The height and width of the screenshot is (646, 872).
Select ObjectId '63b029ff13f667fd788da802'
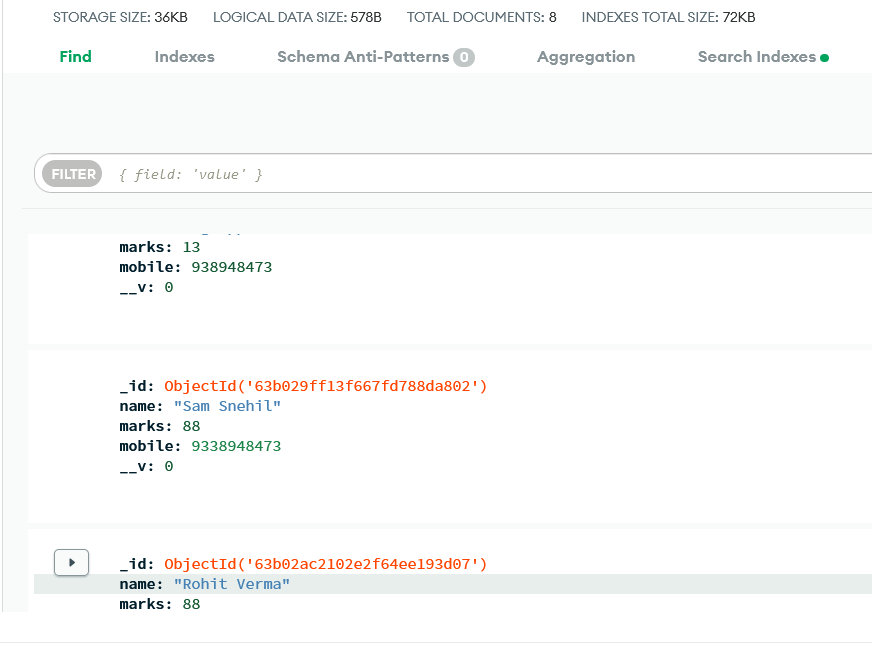pyautogui.click(x=326, y=386)
